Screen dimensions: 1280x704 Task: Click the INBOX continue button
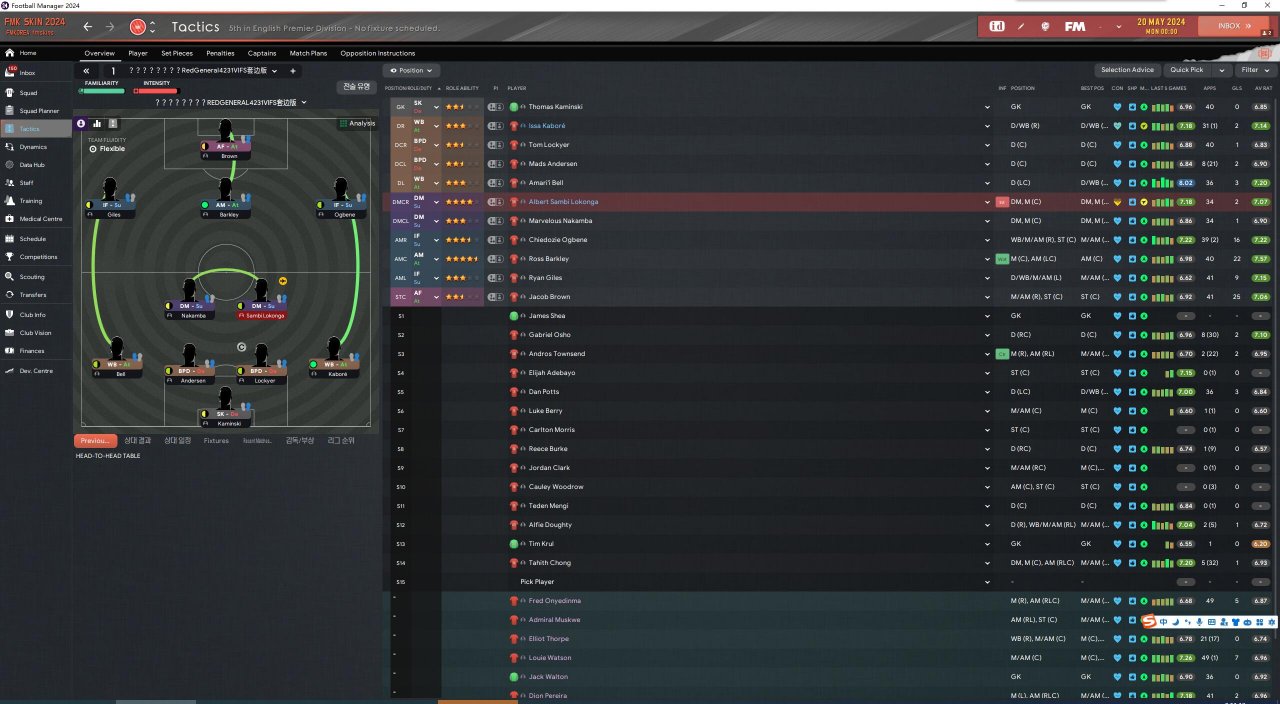tap(1234, 26)
